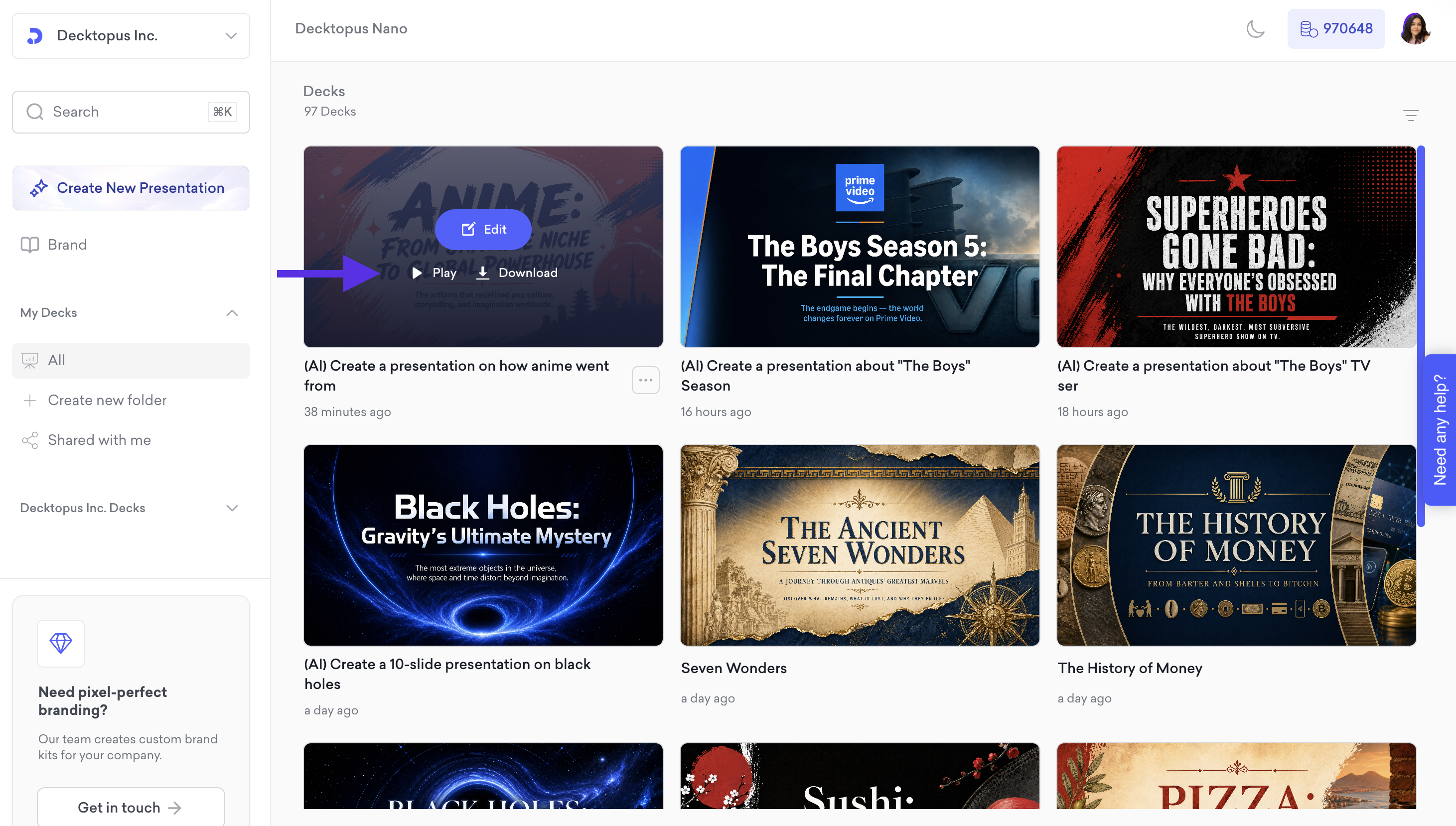The image size is (1456, 826).
Task: Open three-dot options for anime deck
Action: [645, 380]
